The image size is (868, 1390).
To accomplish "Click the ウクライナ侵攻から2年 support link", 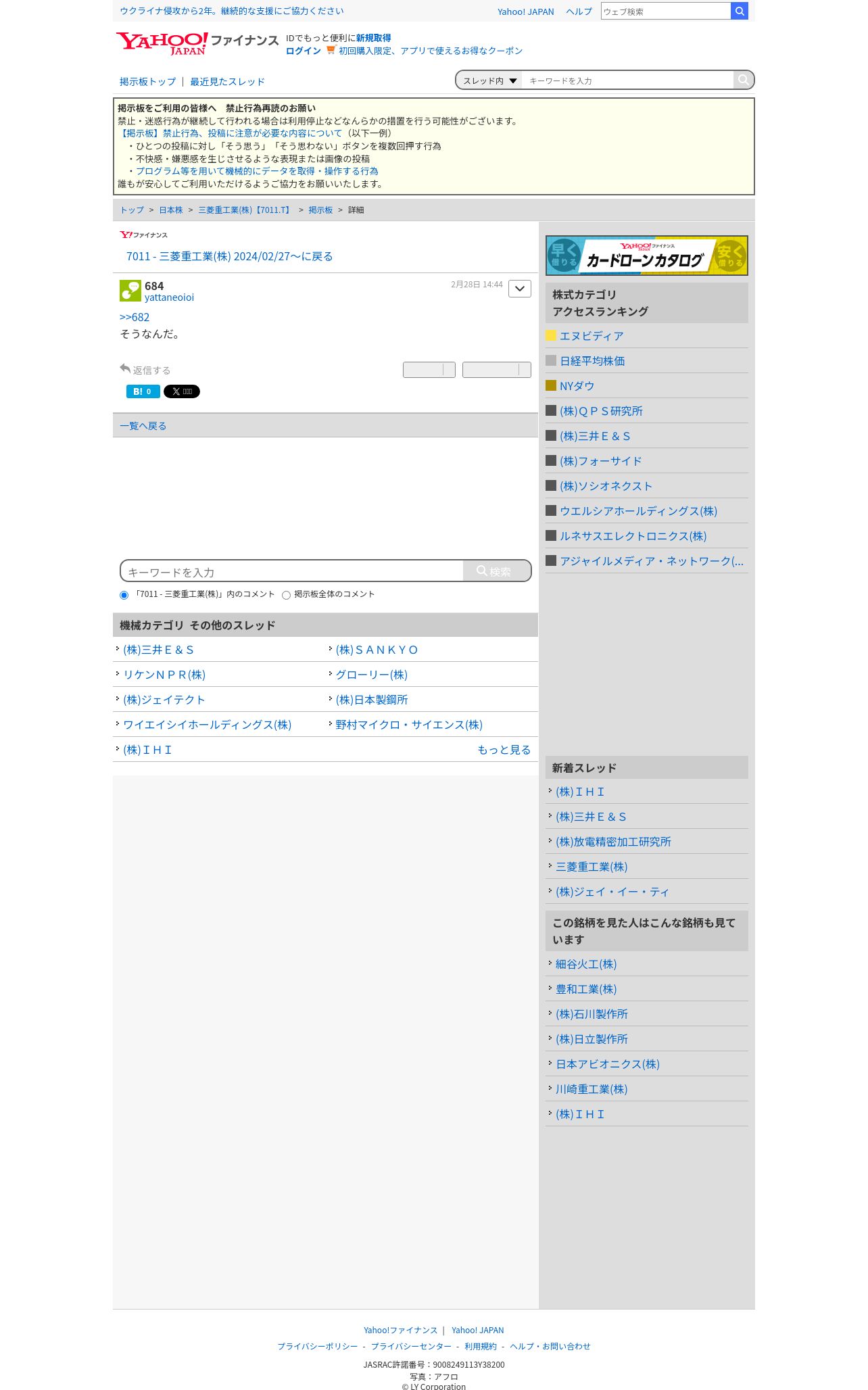I will point(231,11).
